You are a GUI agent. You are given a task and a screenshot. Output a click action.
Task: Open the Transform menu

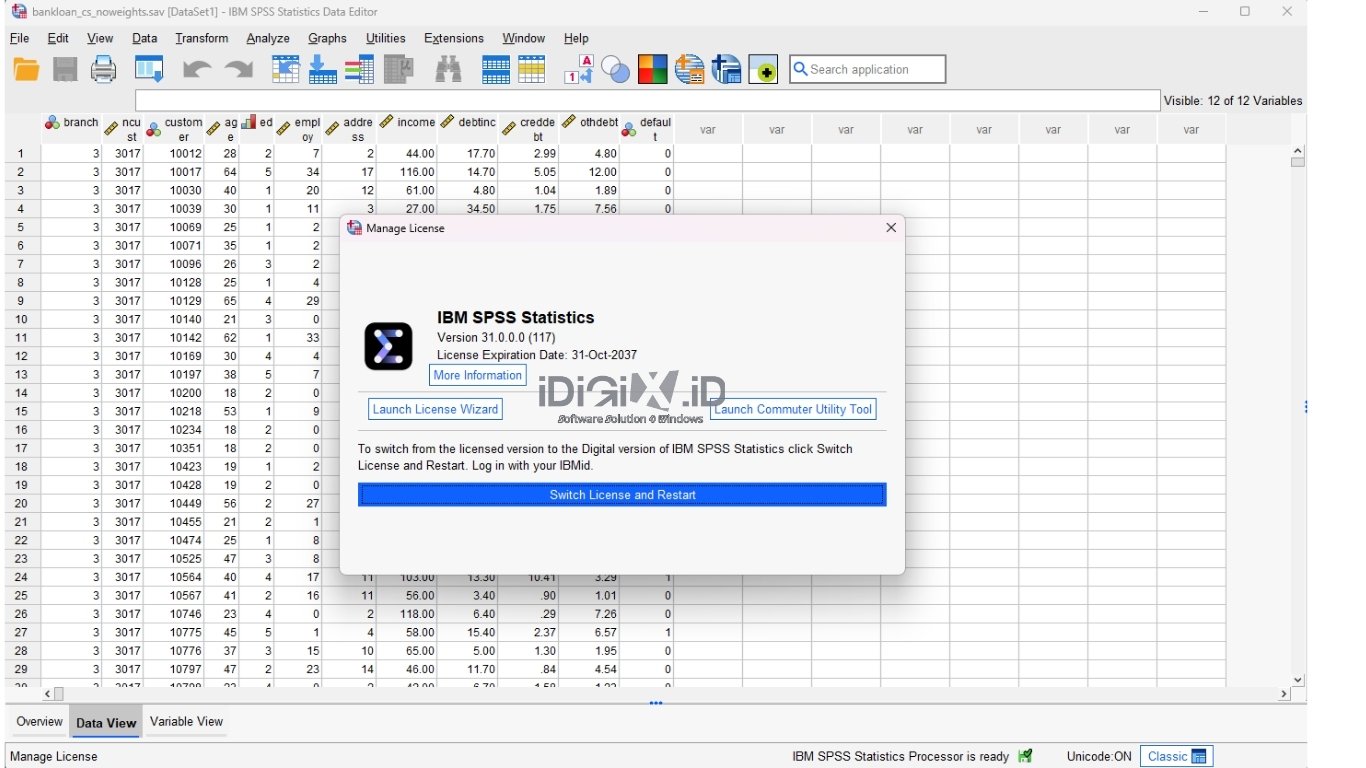(201, 38)
